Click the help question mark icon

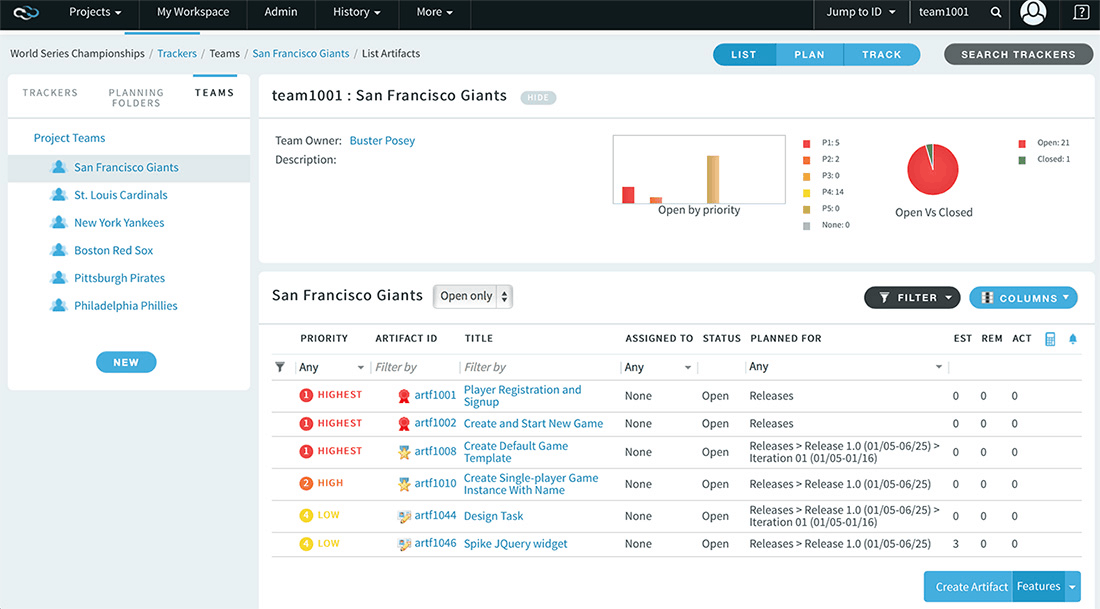[x=1081, y=13]
